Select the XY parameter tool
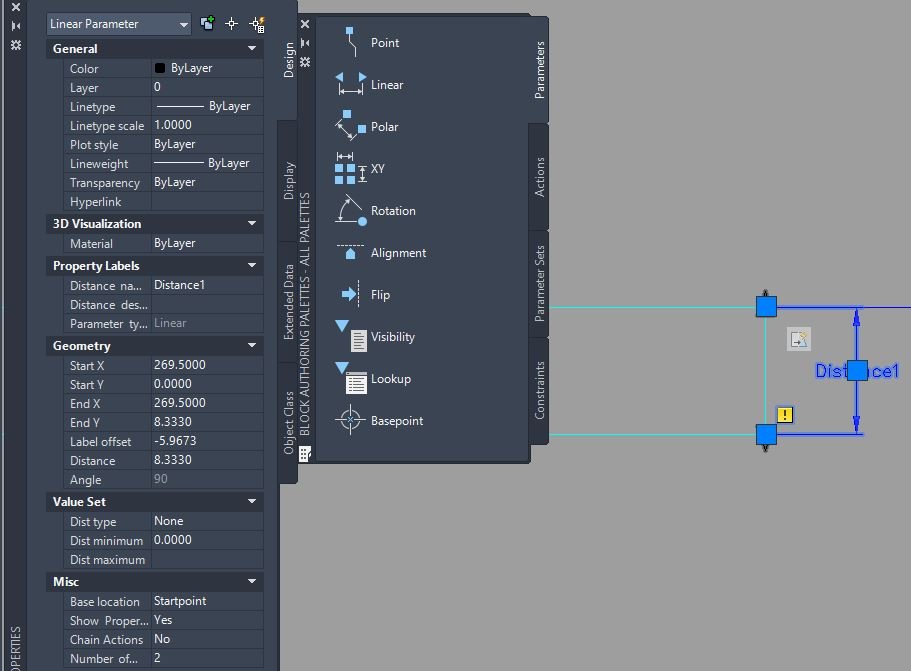The width and height of the screenshot is (911, 671). pyautogui.click(x=360, y=168)
